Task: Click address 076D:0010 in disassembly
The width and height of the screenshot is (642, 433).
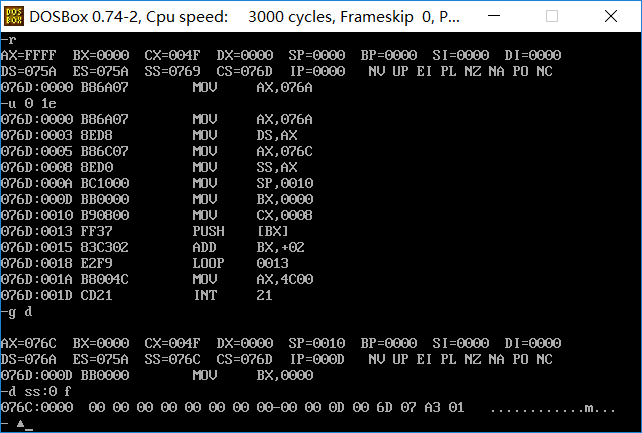Action: coord(36,215)
